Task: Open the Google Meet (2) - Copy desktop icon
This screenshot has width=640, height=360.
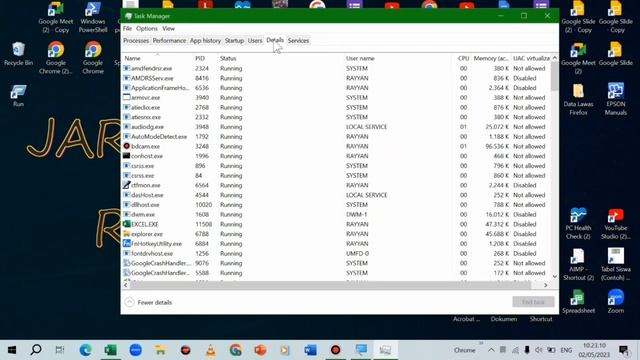Action: coord(56,17)
